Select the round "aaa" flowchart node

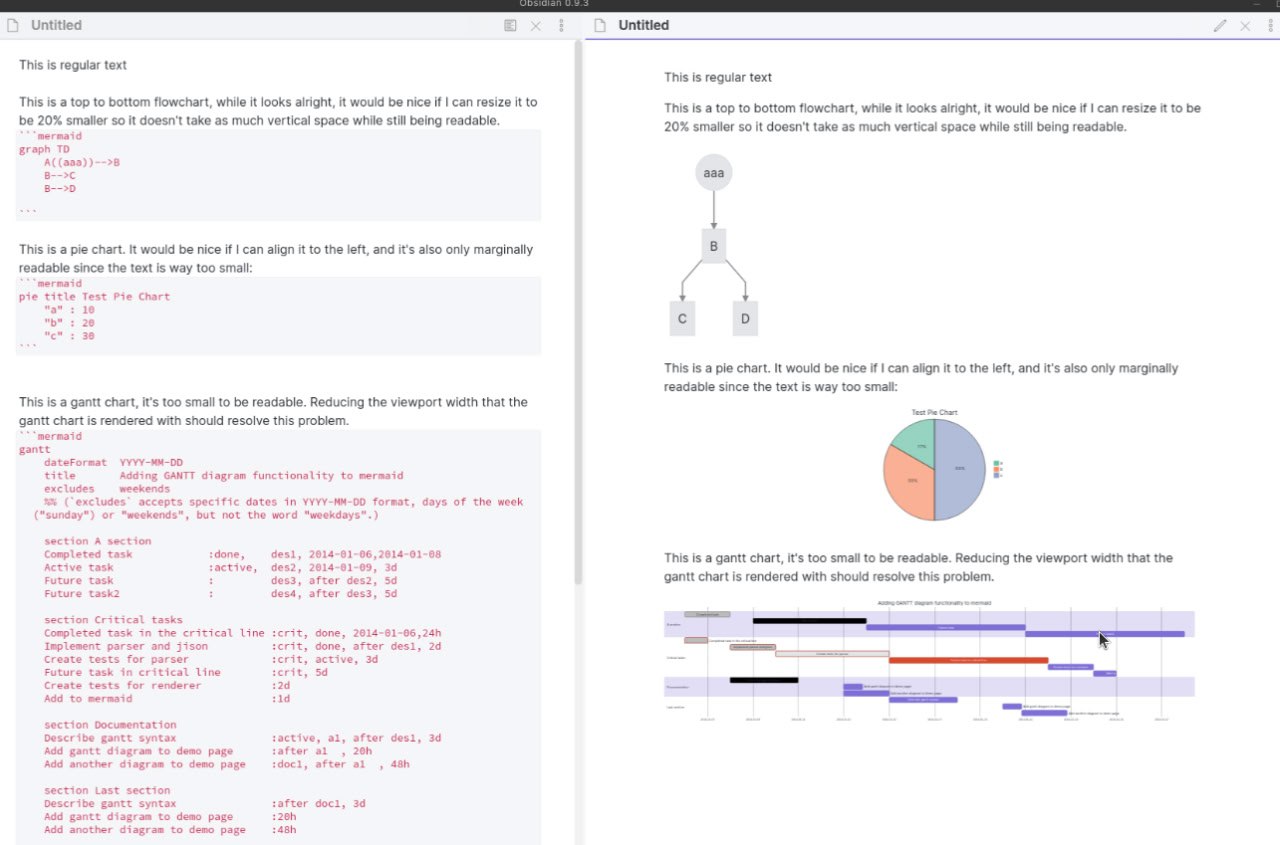pyautogui.click(x=713, y=173)
